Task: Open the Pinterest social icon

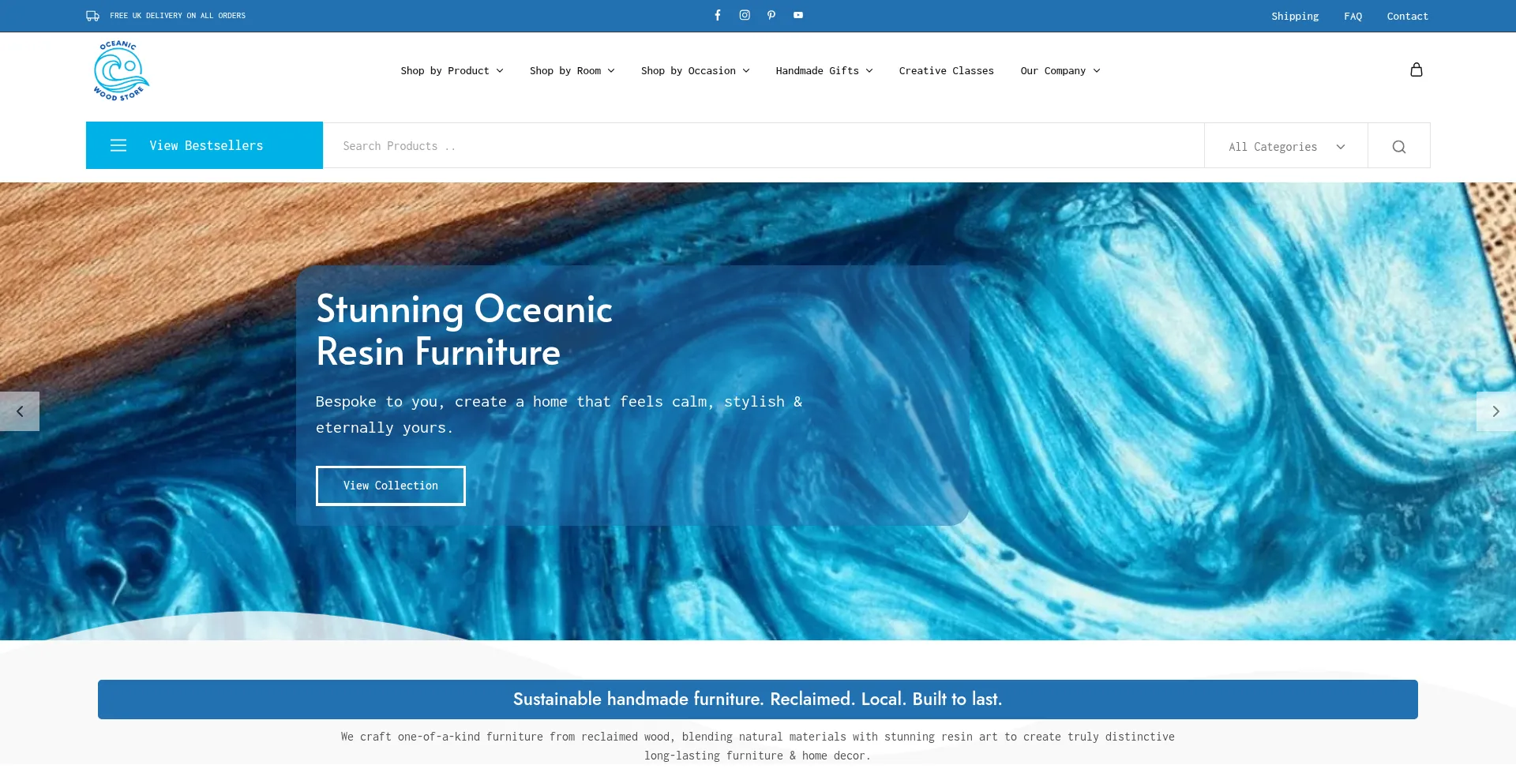Action: [771, 15]
